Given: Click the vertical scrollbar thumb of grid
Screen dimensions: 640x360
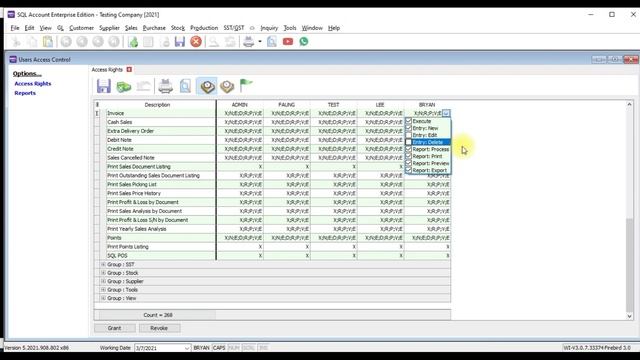Looking at the screenshot, I should pos(629,264).
